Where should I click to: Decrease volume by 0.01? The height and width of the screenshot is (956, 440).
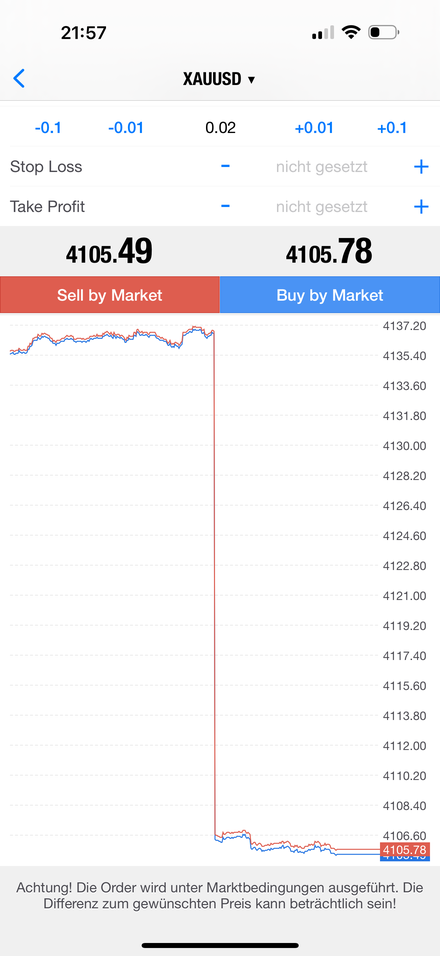click(126, 128)
